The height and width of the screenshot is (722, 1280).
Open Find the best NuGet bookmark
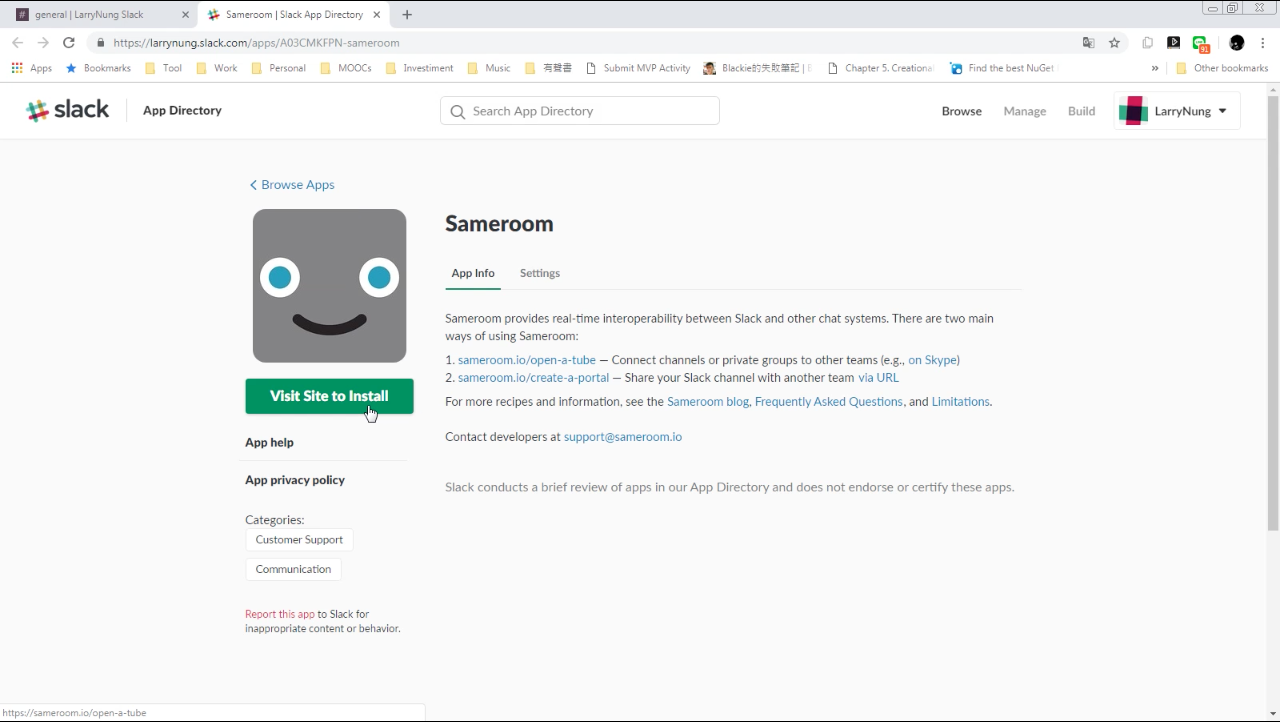click(x=1002, y=68)
